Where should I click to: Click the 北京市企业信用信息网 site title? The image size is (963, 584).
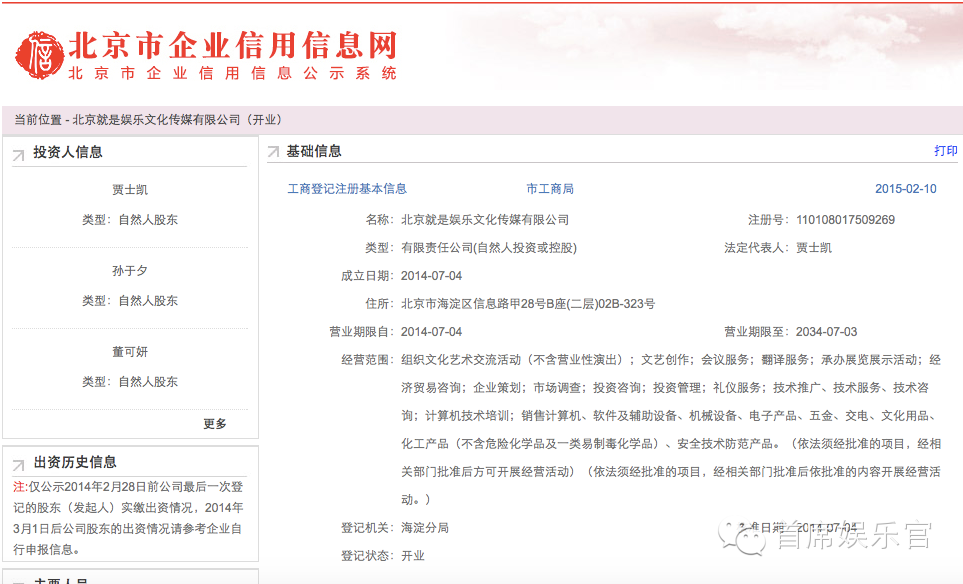[x=233, y=45]
